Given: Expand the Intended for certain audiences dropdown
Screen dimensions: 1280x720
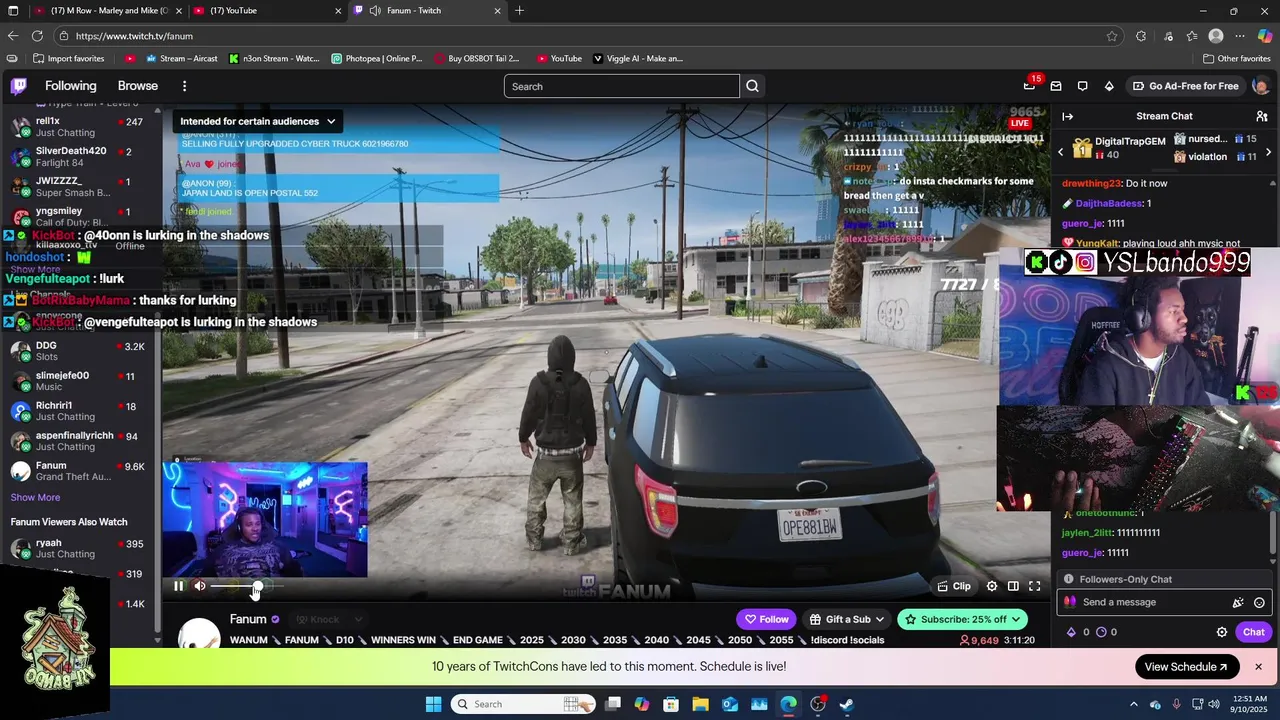Looking at the screenshot, I should point(259,121).
